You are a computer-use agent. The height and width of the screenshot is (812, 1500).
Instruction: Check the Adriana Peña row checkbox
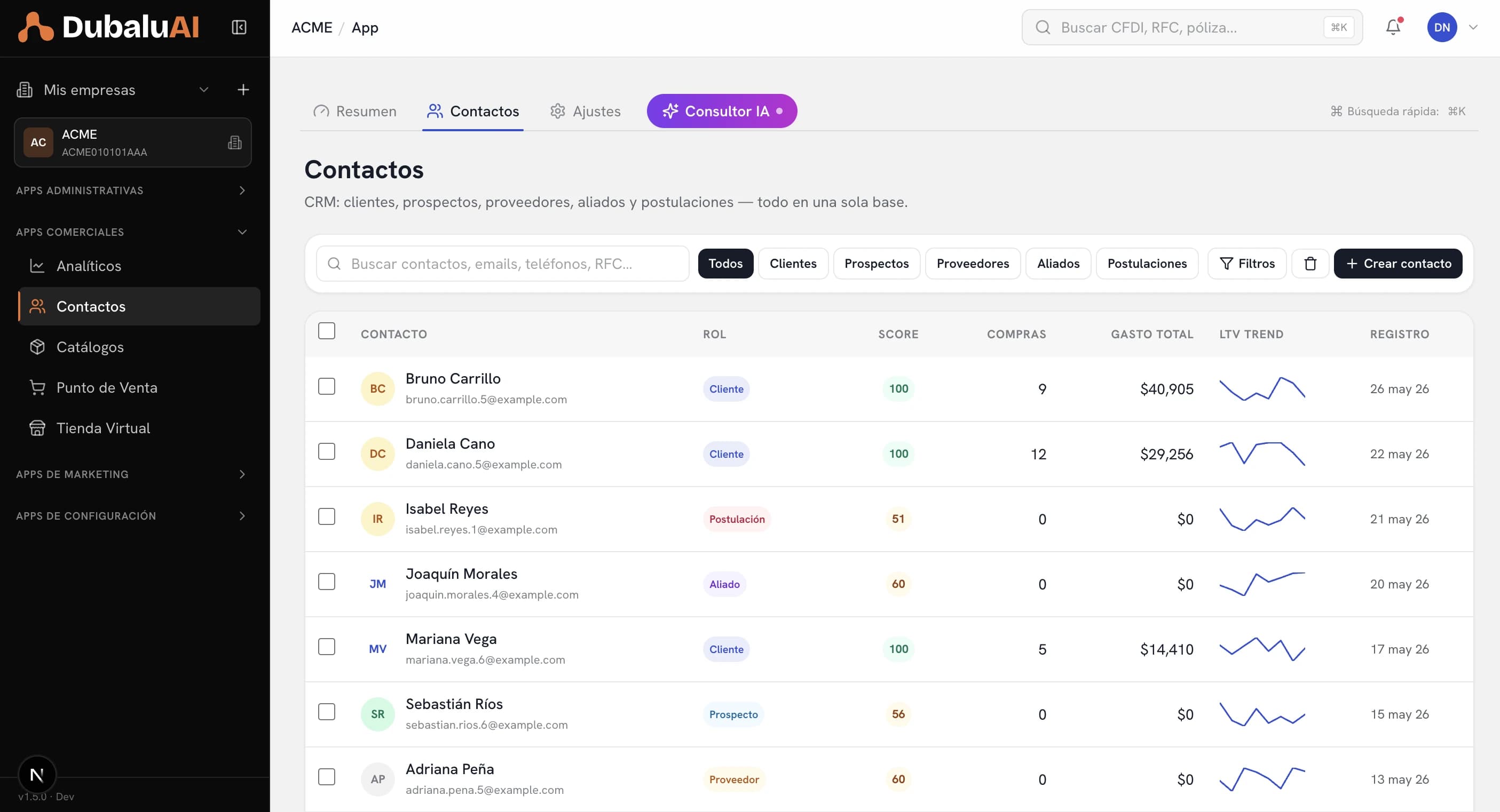pyautogui.click(x=327, y=777)
